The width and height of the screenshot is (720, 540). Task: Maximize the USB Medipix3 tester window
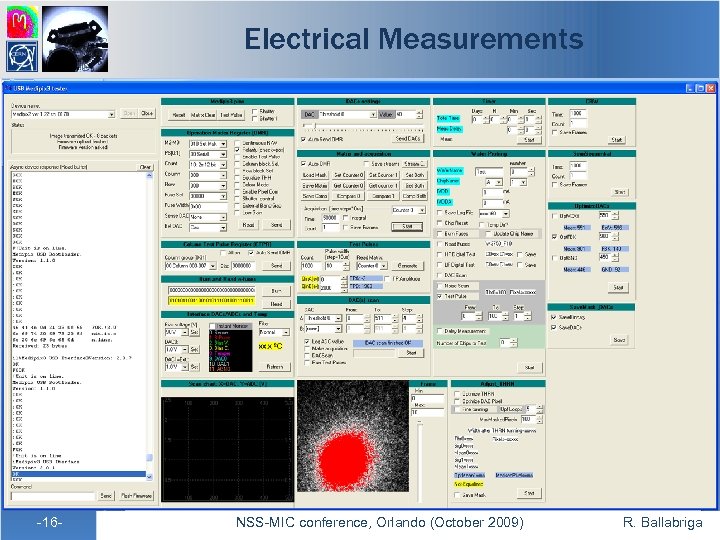click(700, 88)
